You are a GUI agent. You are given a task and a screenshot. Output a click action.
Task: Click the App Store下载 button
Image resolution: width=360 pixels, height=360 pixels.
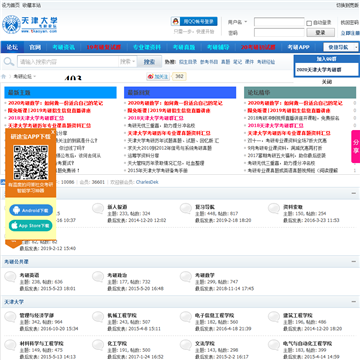(x=31, y=226)
